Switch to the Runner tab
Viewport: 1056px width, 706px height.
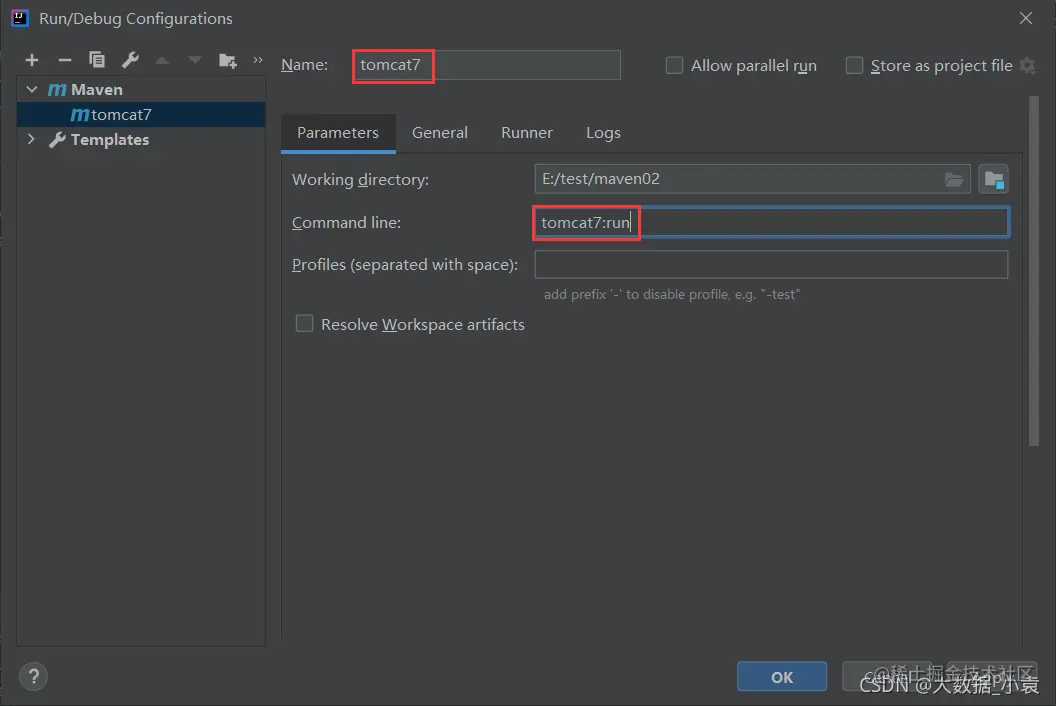tap(527, 133)
